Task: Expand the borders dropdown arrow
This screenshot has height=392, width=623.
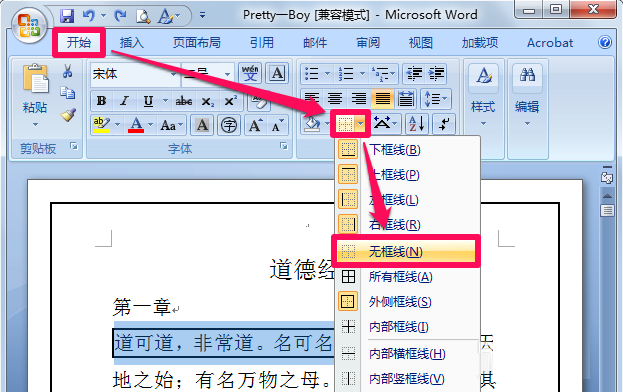Action: click(360, 124)
